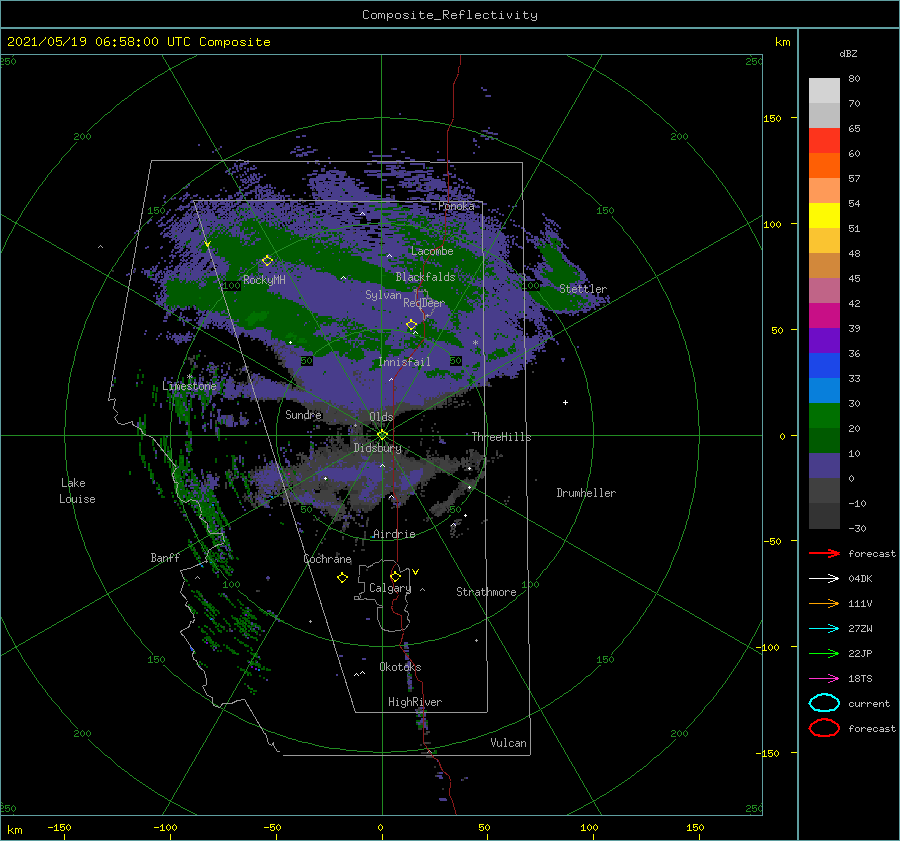This screenshot has width=900, height=841.
Task: Click the 80 dBZ scale value
Action: [x=854, y=79]
